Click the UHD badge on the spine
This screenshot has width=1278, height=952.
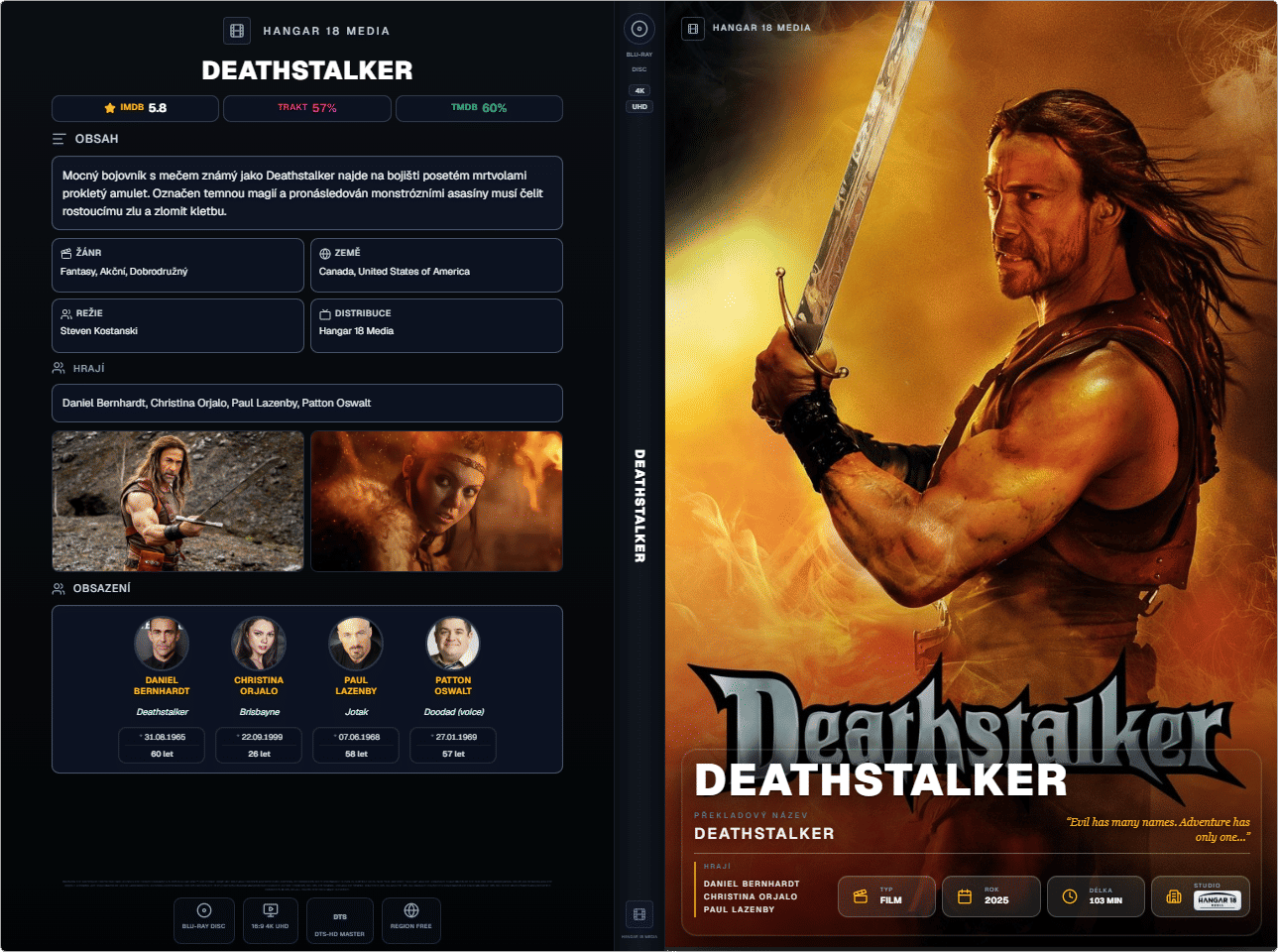(639, 106)
